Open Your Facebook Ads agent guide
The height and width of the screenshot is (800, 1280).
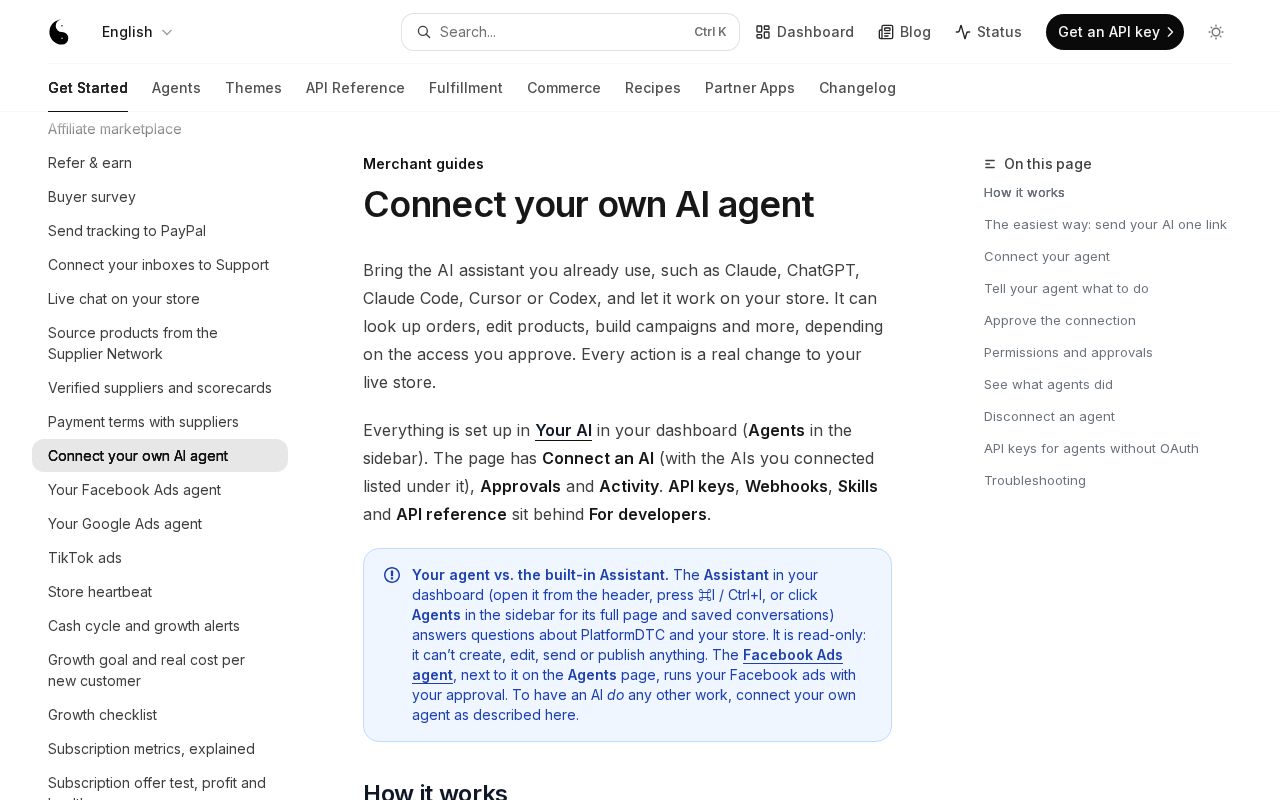point(160,490)
